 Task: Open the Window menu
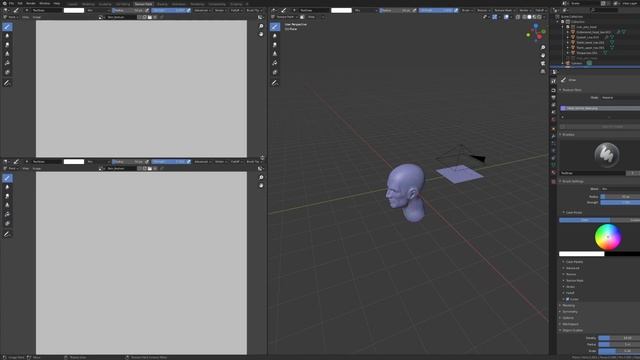tap(44, 3)
